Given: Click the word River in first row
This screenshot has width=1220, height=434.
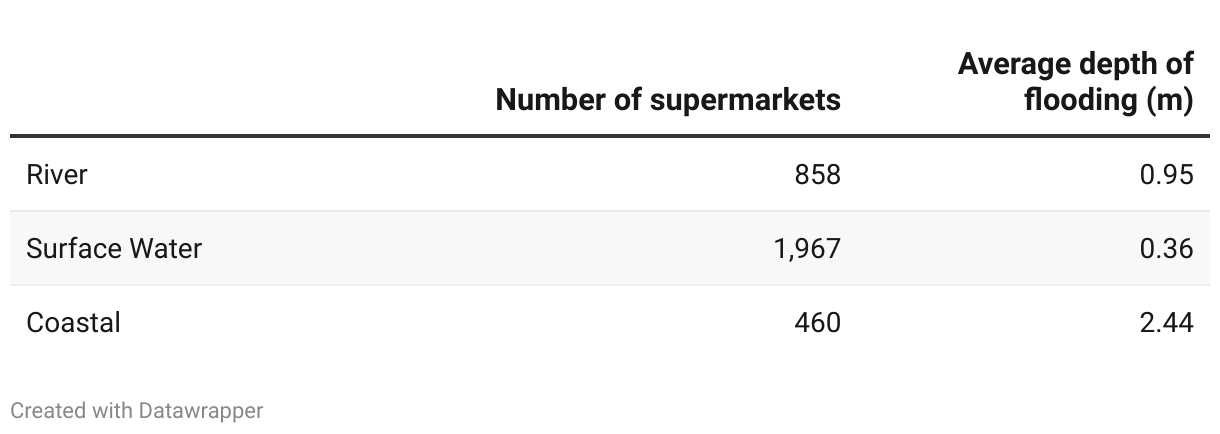Looking at the screenshot, I should coord(57,175).
